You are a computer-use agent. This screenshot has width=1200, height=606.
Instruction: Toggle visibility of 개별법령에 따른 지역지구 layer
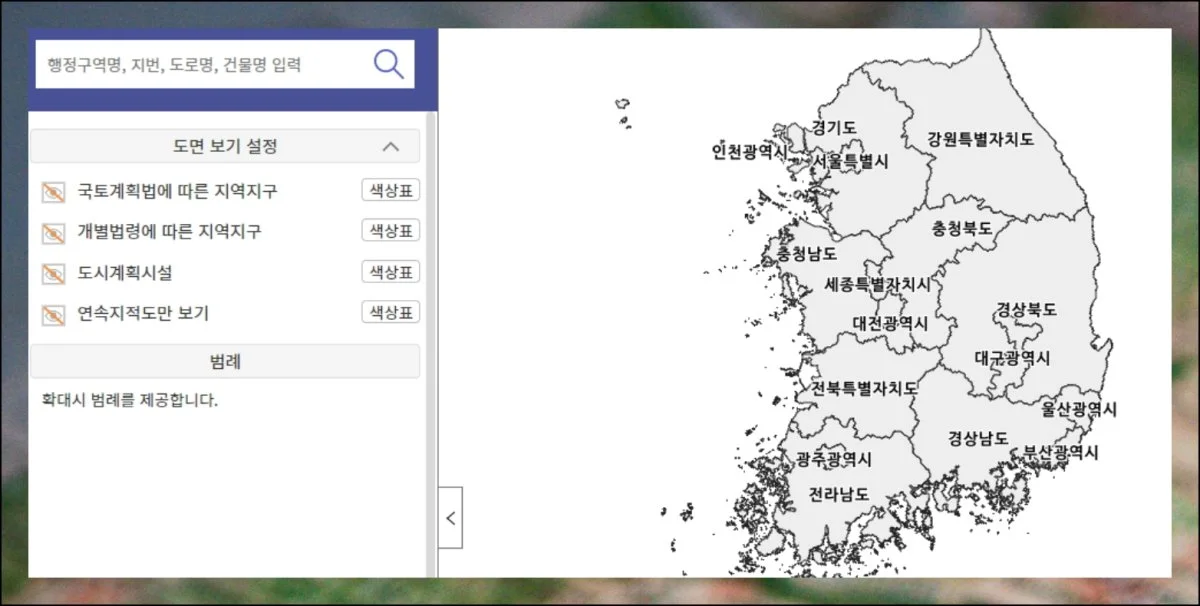click(x=53, y=232)
